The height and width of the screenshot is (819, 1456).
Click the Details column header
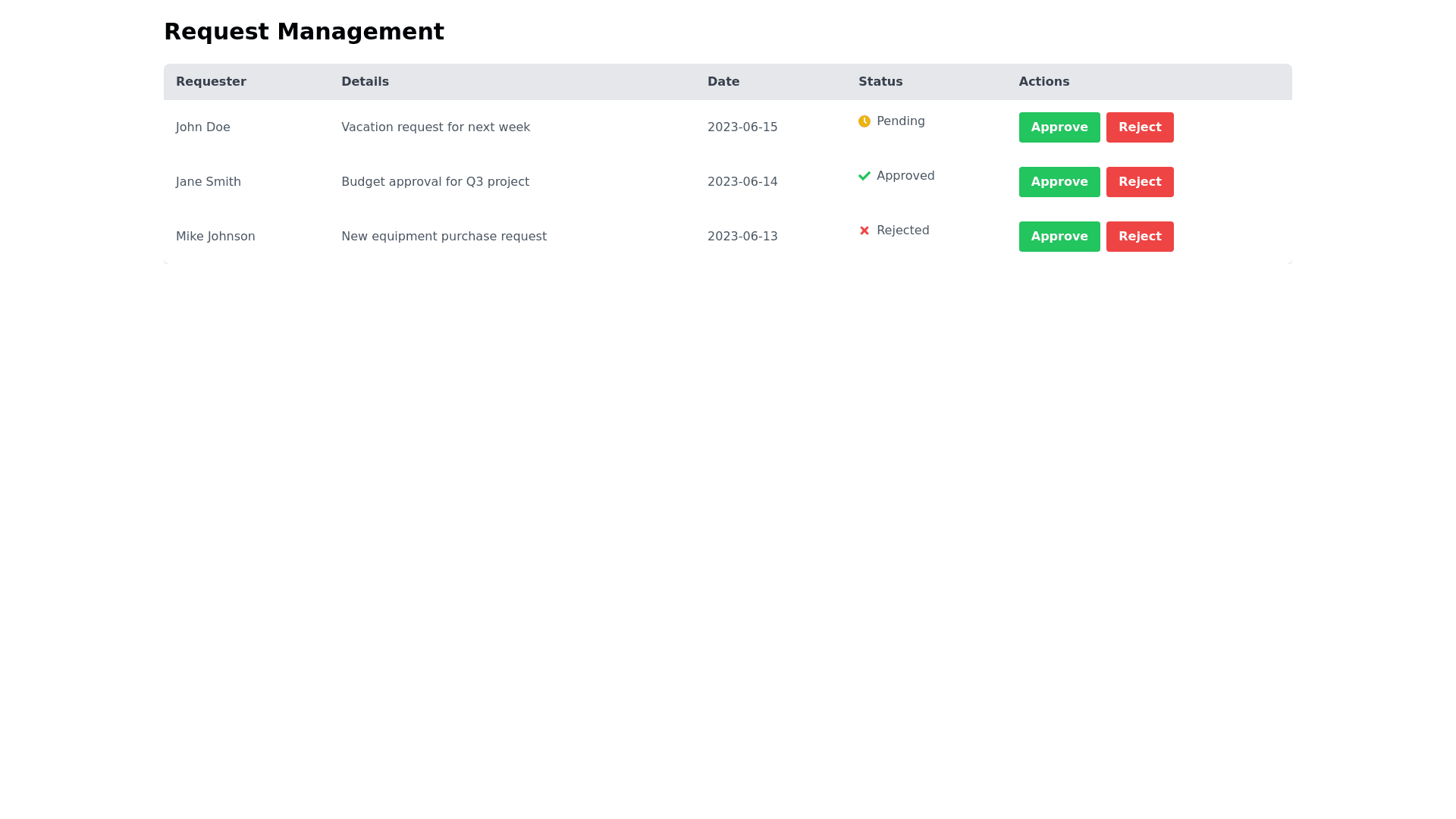(x=365, y=82)
